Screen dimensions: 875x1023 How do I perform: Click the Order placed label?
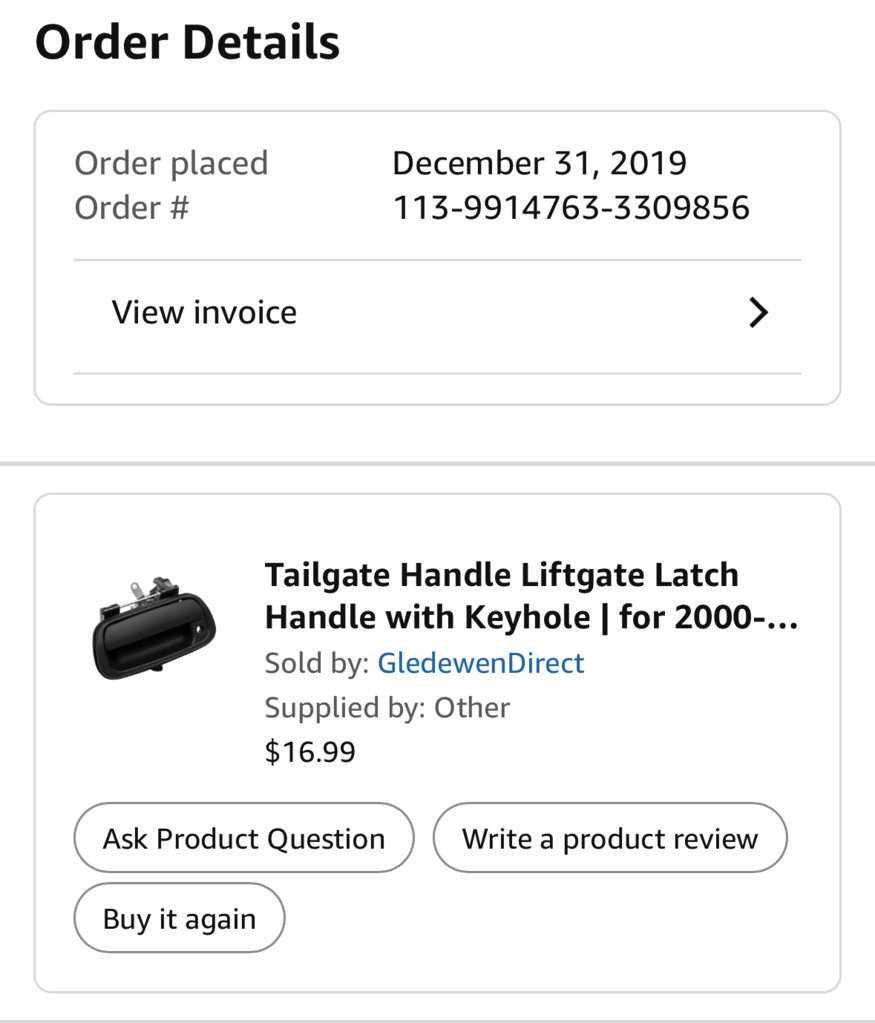(x=172, y=163)
